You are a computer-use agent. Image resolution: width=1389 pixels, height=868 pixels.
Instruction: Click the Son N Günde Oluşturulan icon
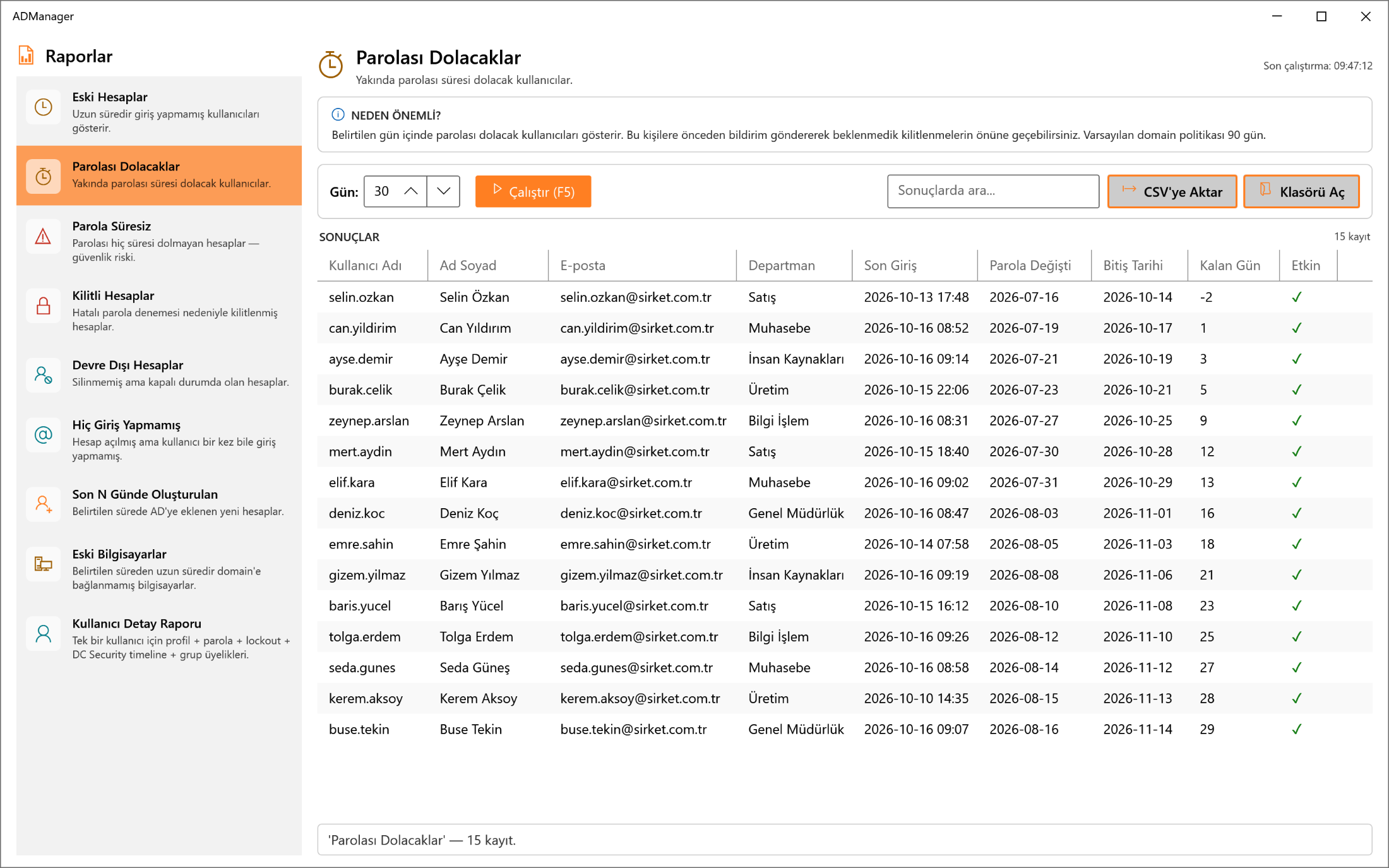pyautogui.click(x=43, y=504)
